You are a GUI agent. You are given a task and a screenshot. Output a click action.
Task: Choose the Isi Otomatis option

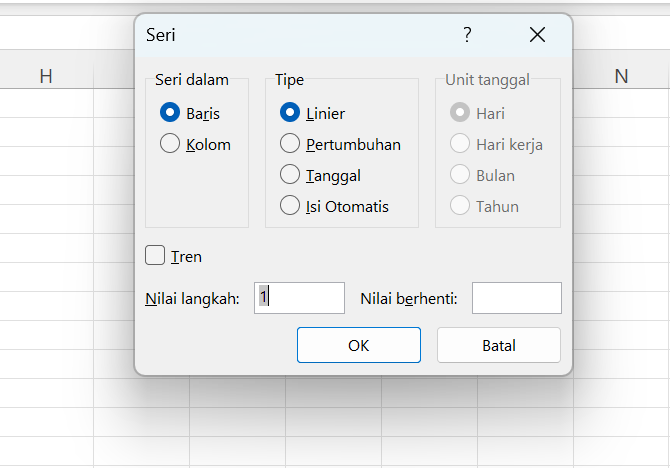click(290, 206)
